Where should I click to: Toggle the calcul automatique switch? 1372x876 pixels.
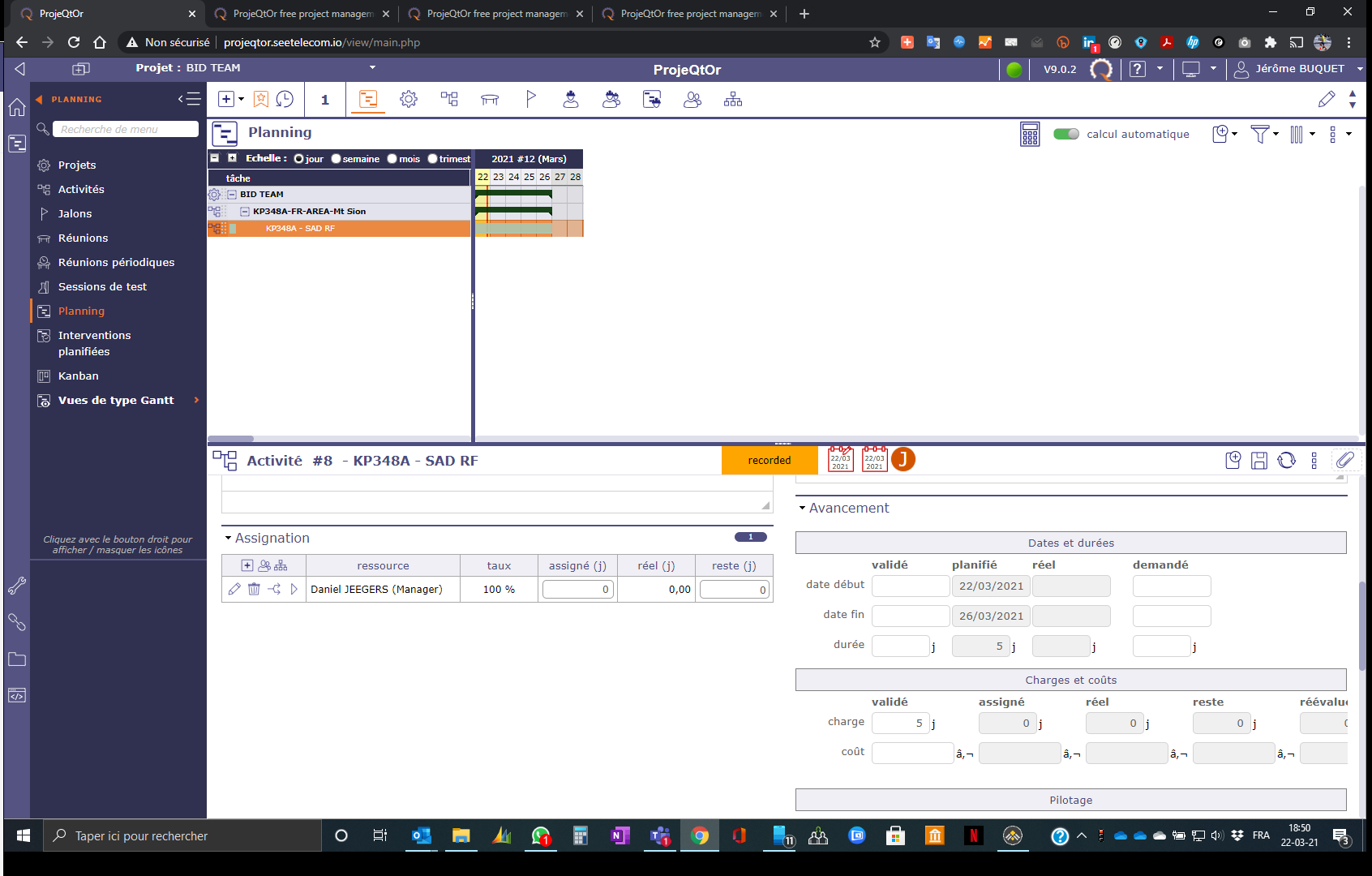1065,135
